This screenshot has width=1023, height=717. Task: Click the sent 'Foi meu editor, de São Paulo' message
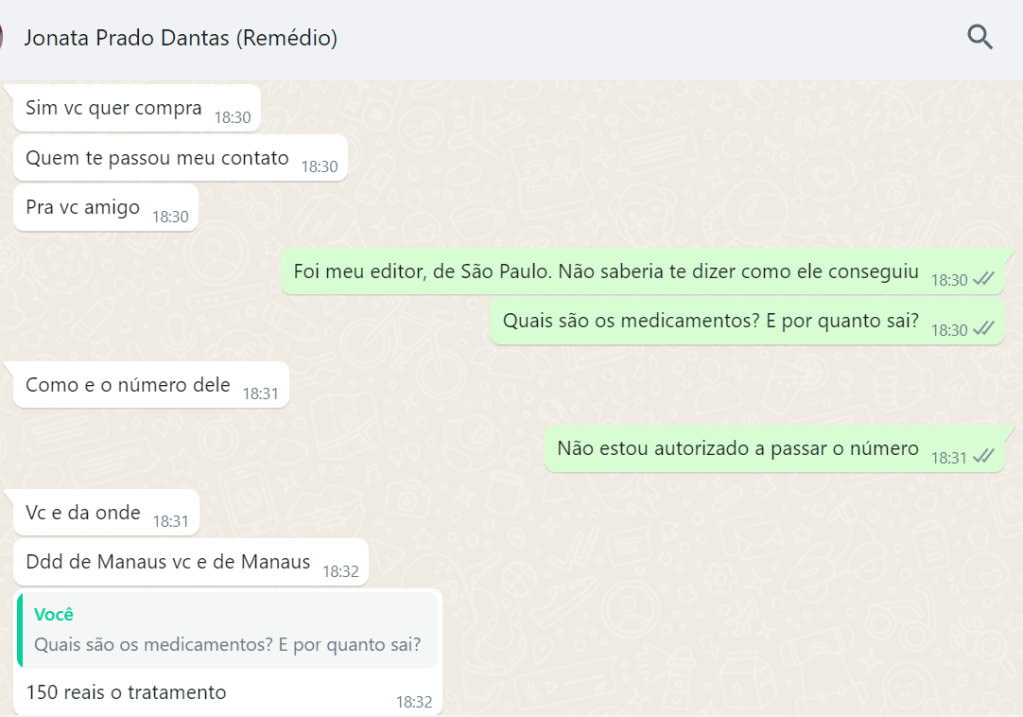(x=643, y=271)
